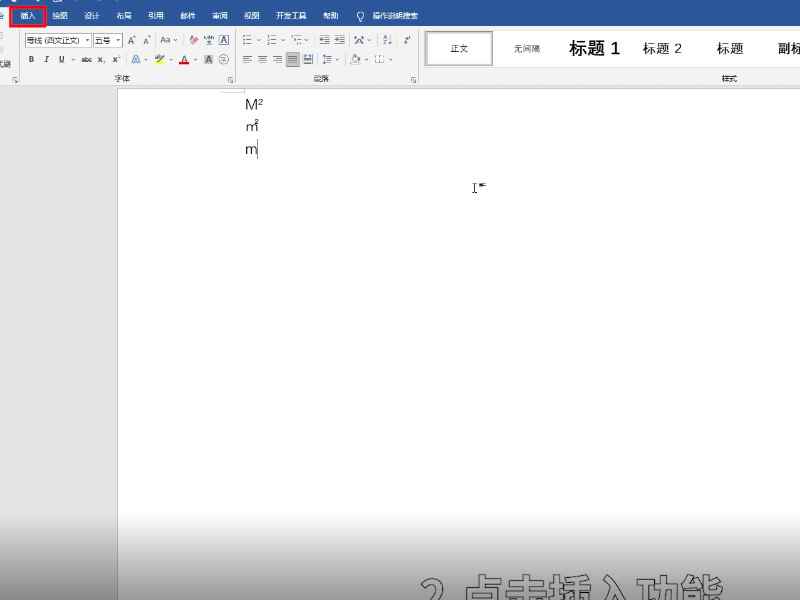Toggle center paragraph alignment

tap(262, 58)
